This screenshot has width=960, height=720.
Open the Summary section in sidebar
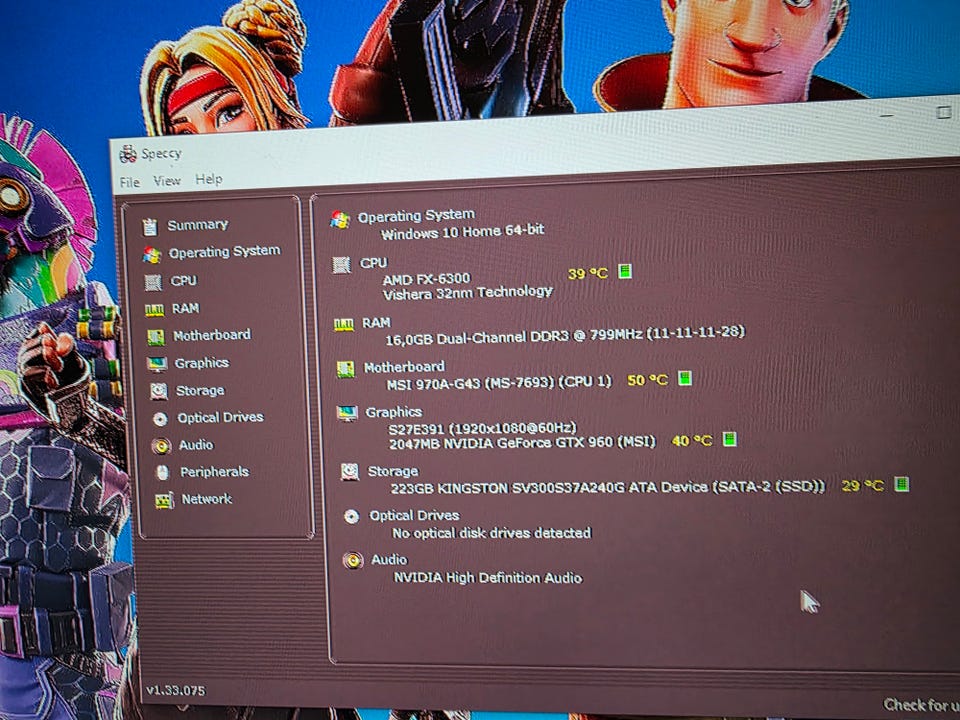(x=197, y=225)
